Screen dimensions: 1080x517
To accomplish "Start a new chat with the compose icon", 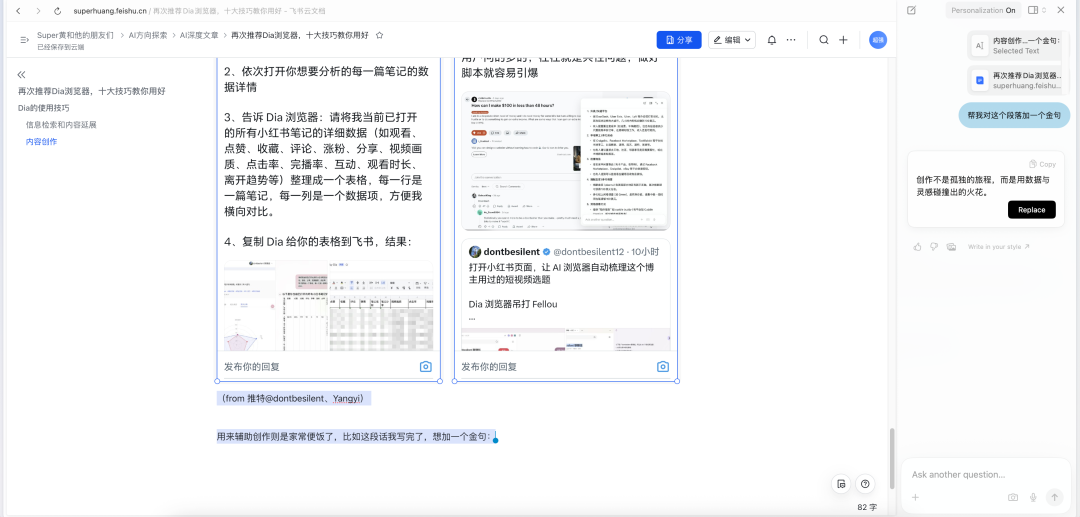I will point(911,10).
